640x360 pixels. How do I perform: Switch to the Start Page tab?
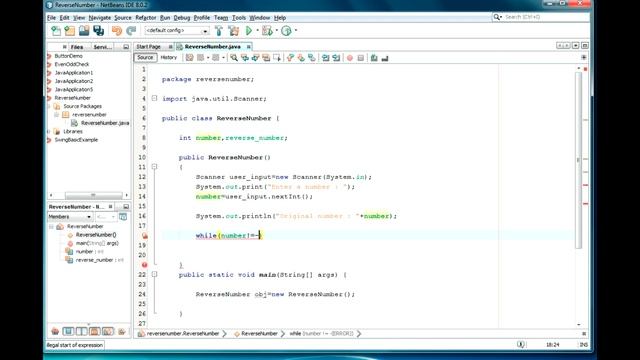[149, 47]
